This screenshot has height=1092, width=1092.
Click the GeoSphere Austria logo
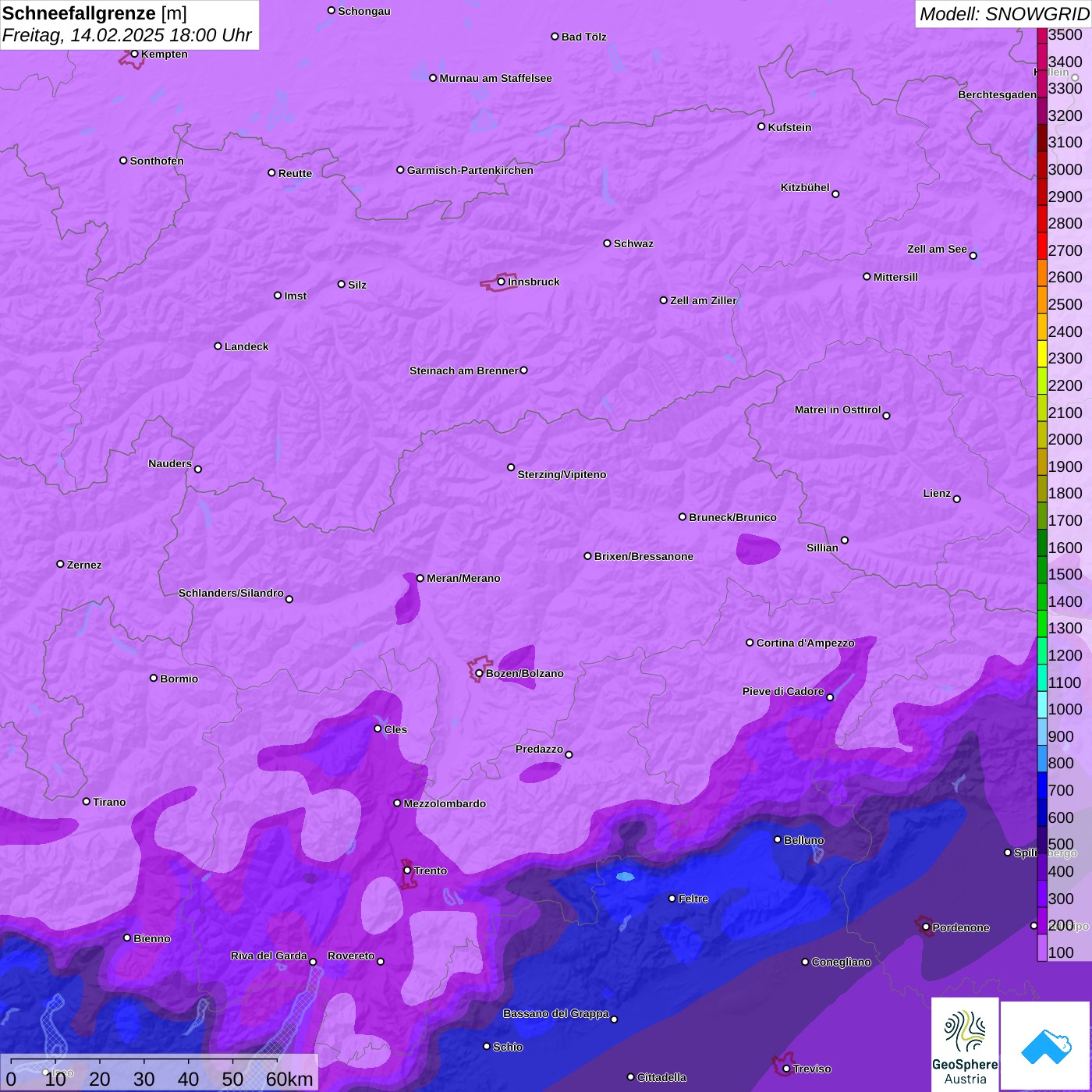965,1044
